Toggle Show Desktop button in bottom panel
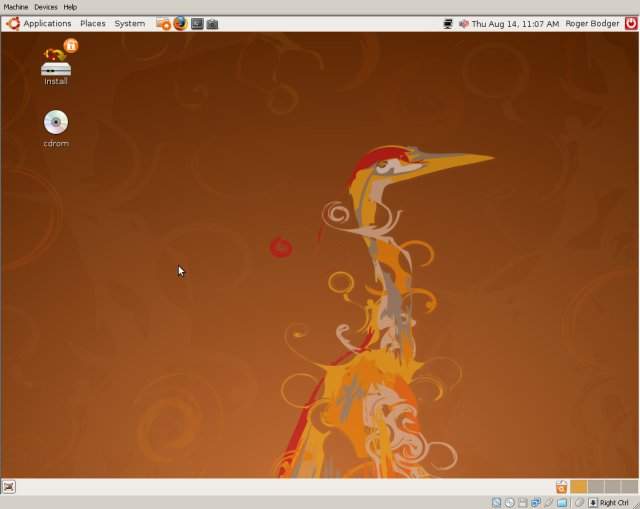Viewport: 640px width, 509px height. pos(9,487)
